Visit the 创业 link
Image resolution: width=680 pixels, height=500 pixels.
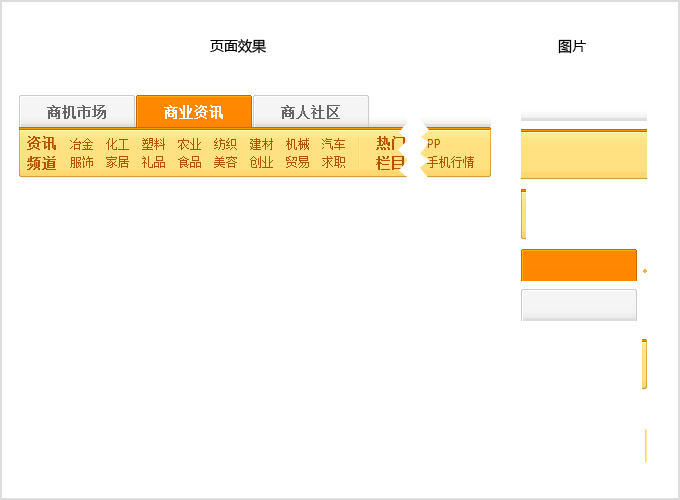(262, 162)
